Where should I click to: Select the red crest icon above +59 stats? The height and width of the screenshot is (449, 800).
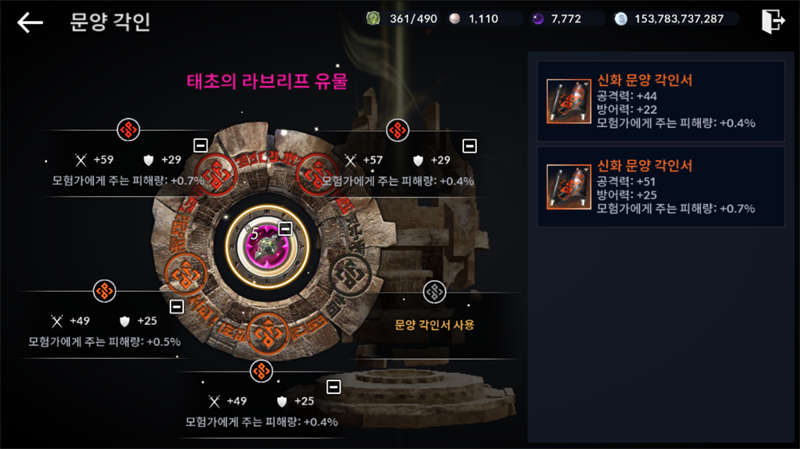pos(129,130)
